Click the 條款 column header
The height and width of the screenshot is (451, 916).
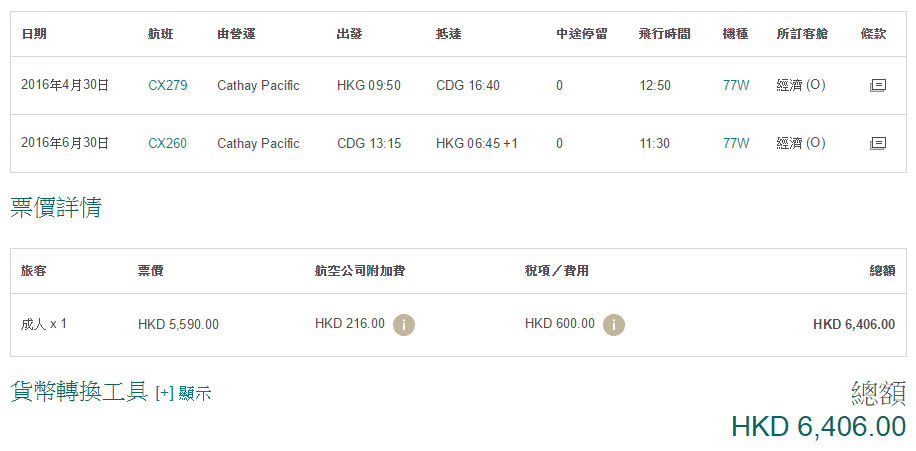[x=873, y=34]
